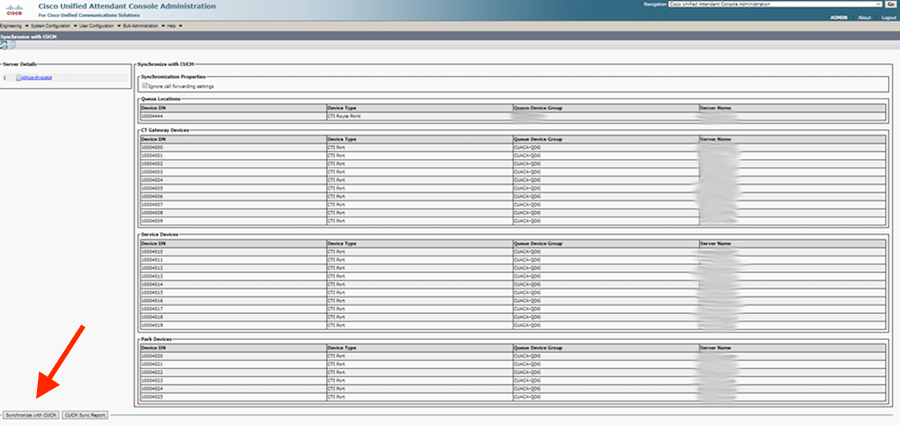Click Device DN header in Queue Locations table

tap(233, 108)
